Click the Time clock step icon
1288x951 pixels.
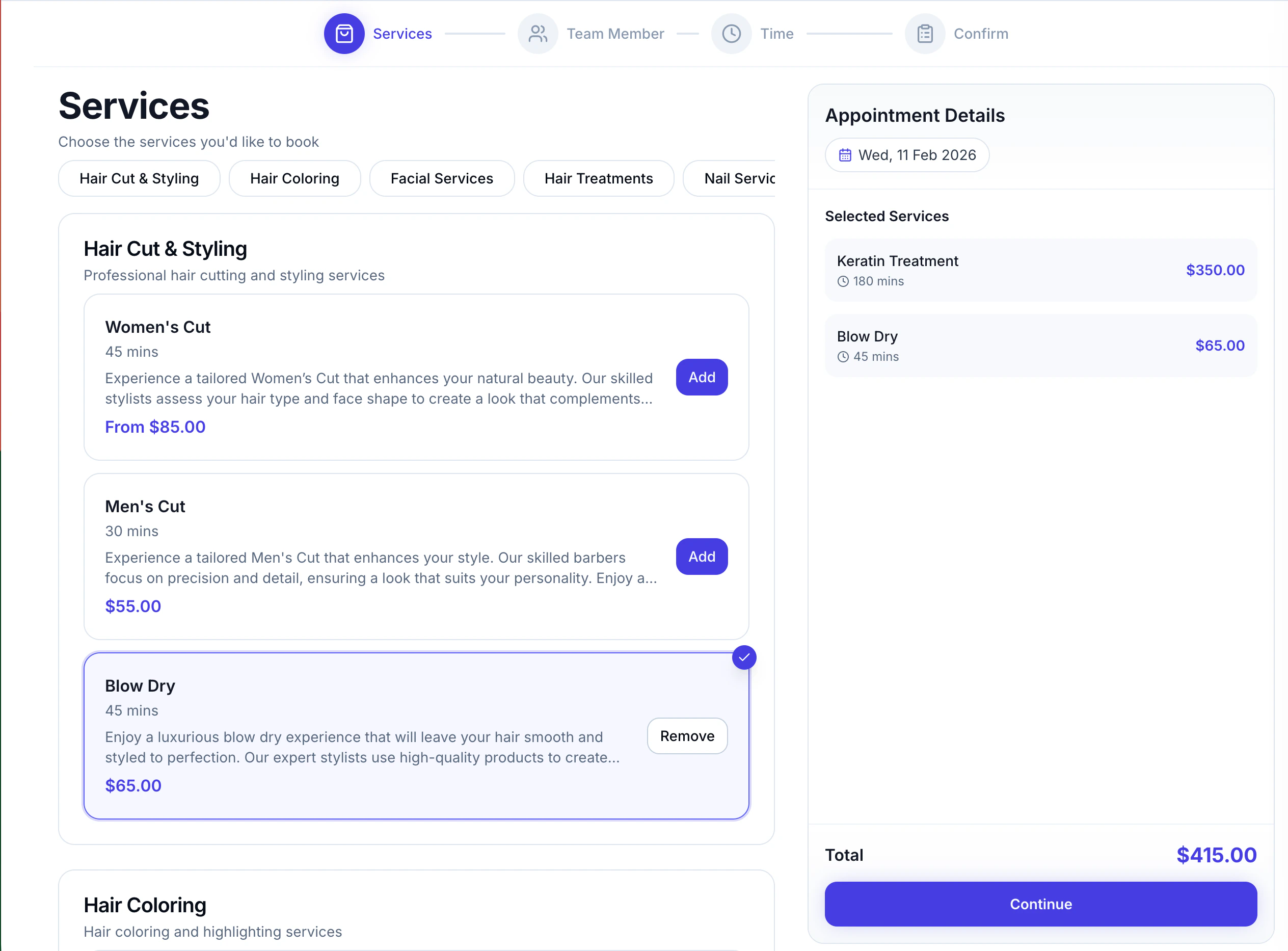point(732,34)
